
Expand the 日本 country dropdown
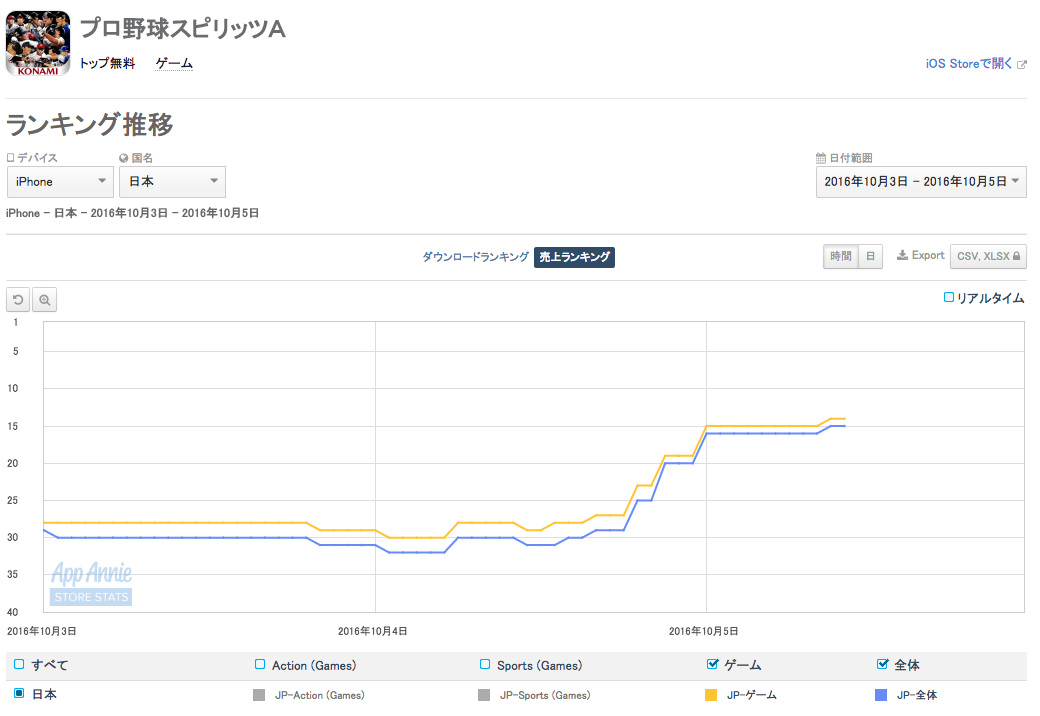tap(172, 182)
